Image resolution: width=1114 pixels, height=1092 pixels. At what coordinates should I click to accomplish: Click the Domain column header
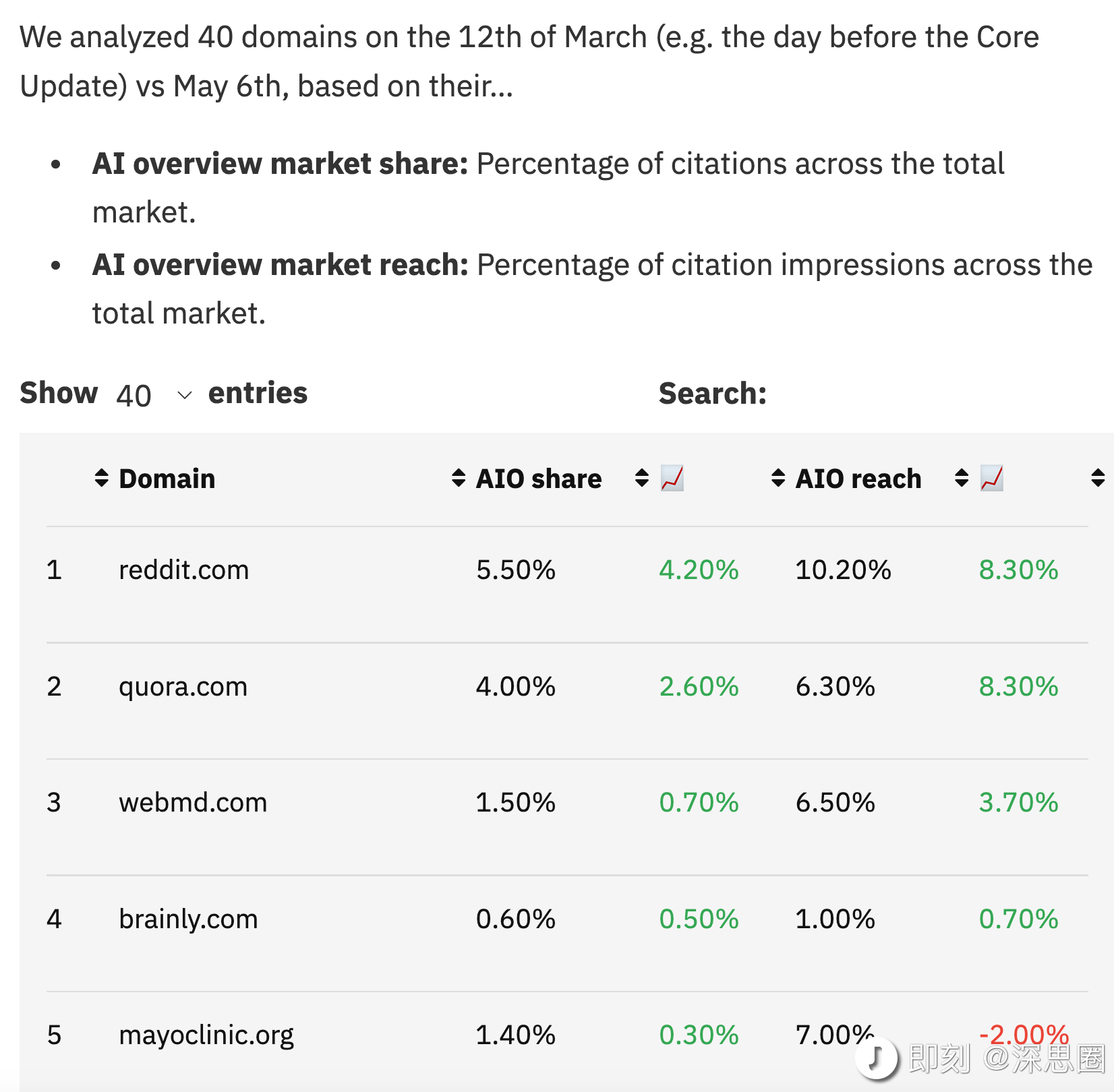[167, 479]
